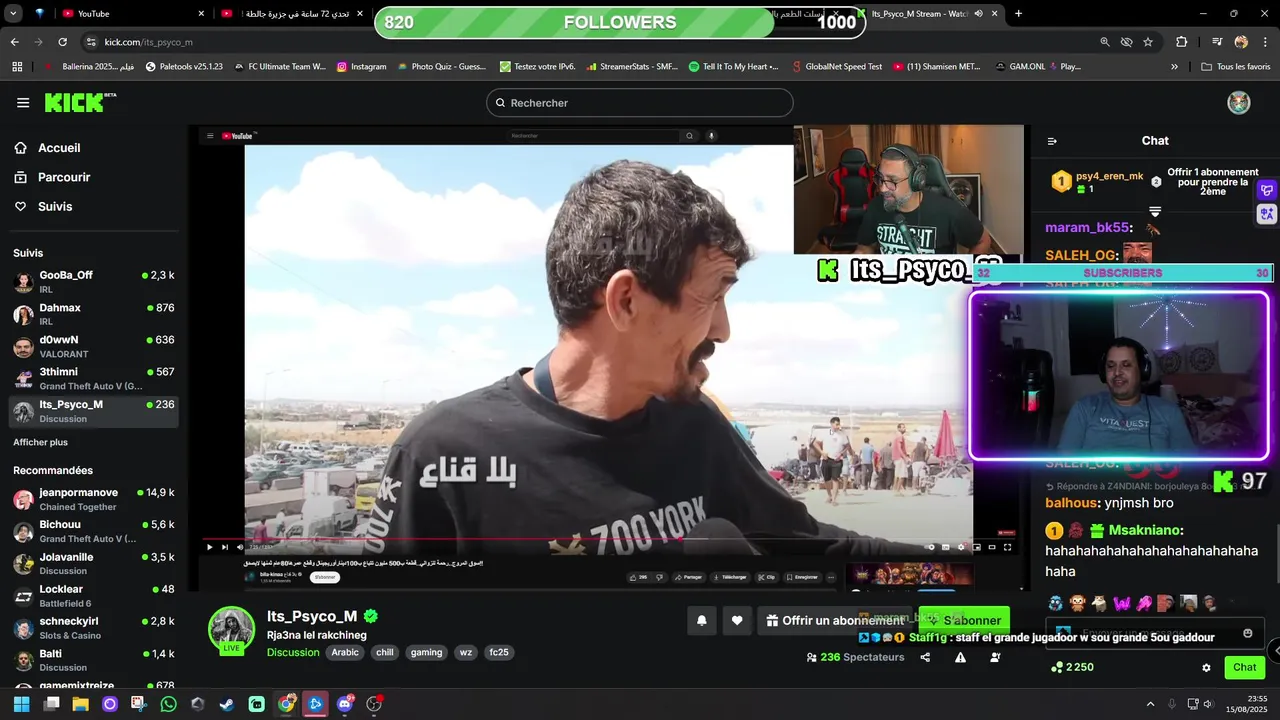Open Steam from the taskbar
The height and width of the screenshot is (720, 1280).
[227, 704]
